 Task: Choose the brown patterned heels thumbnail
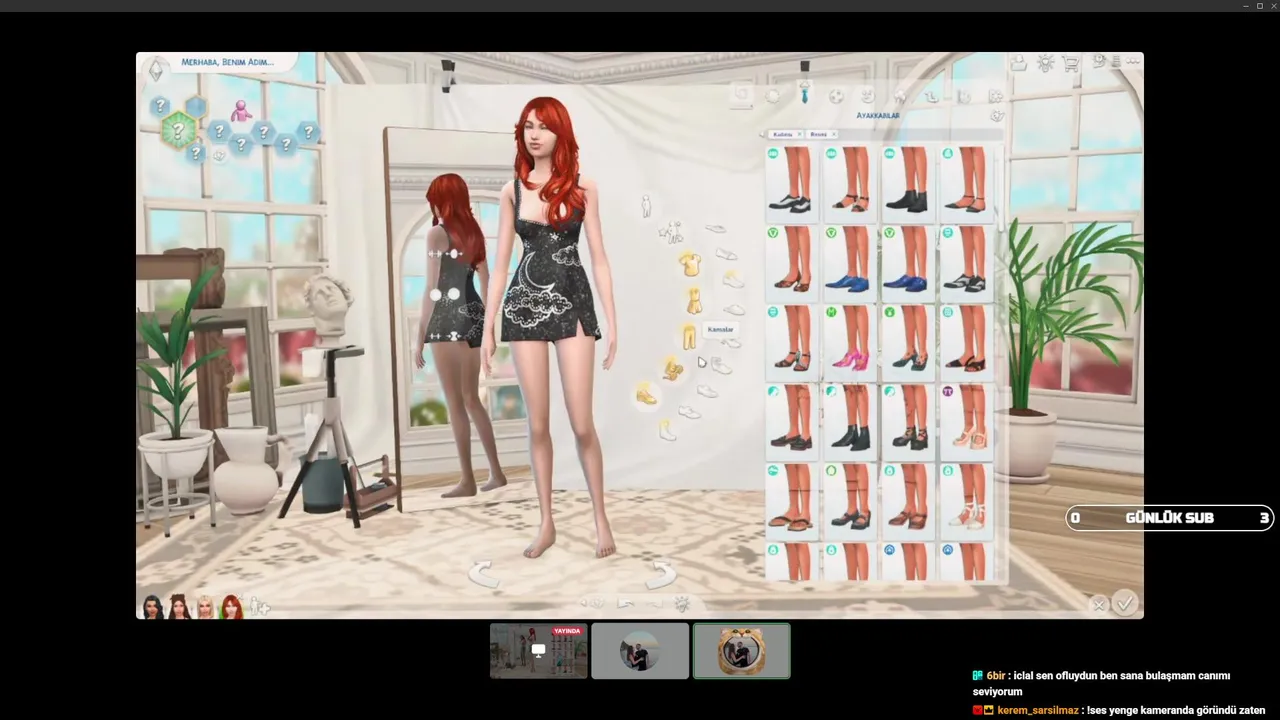(x=793, y=263)
